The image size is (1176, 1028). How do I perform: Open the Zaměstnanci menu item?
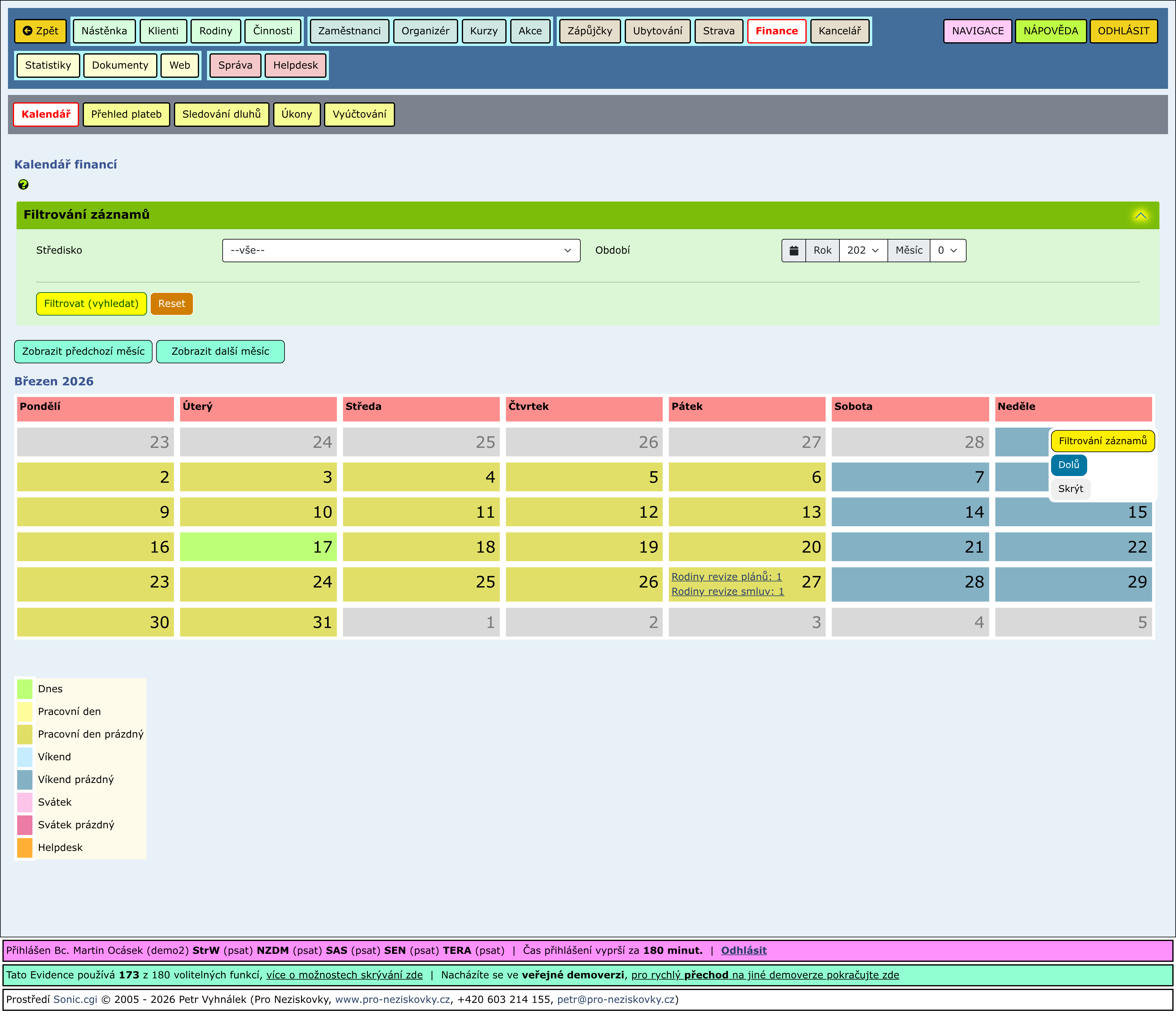(x=349, y=31)
